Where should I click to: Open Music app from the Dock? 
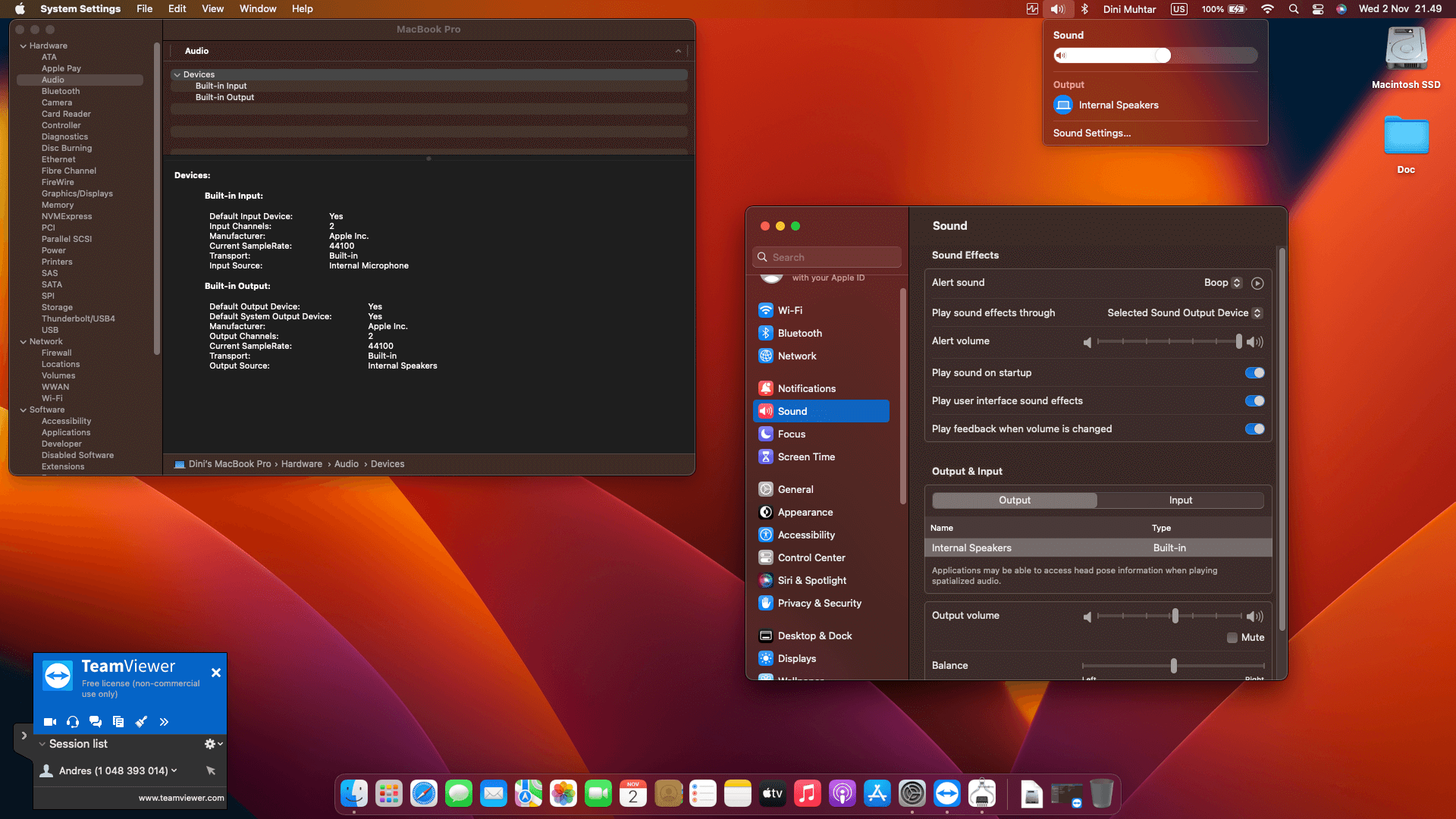(x=807, y=793)
